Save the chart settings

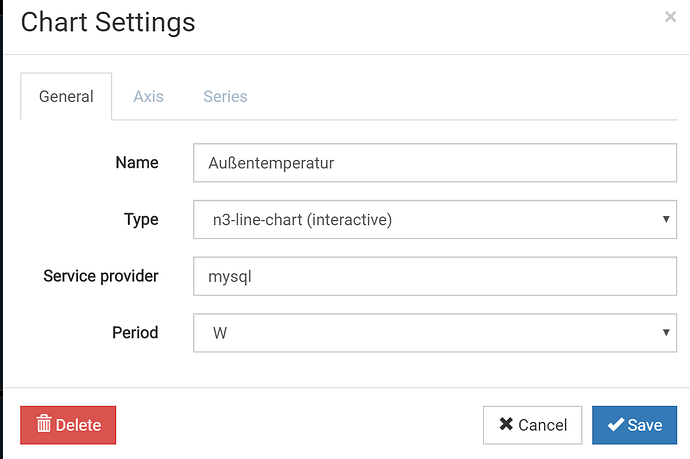[633, 425]
